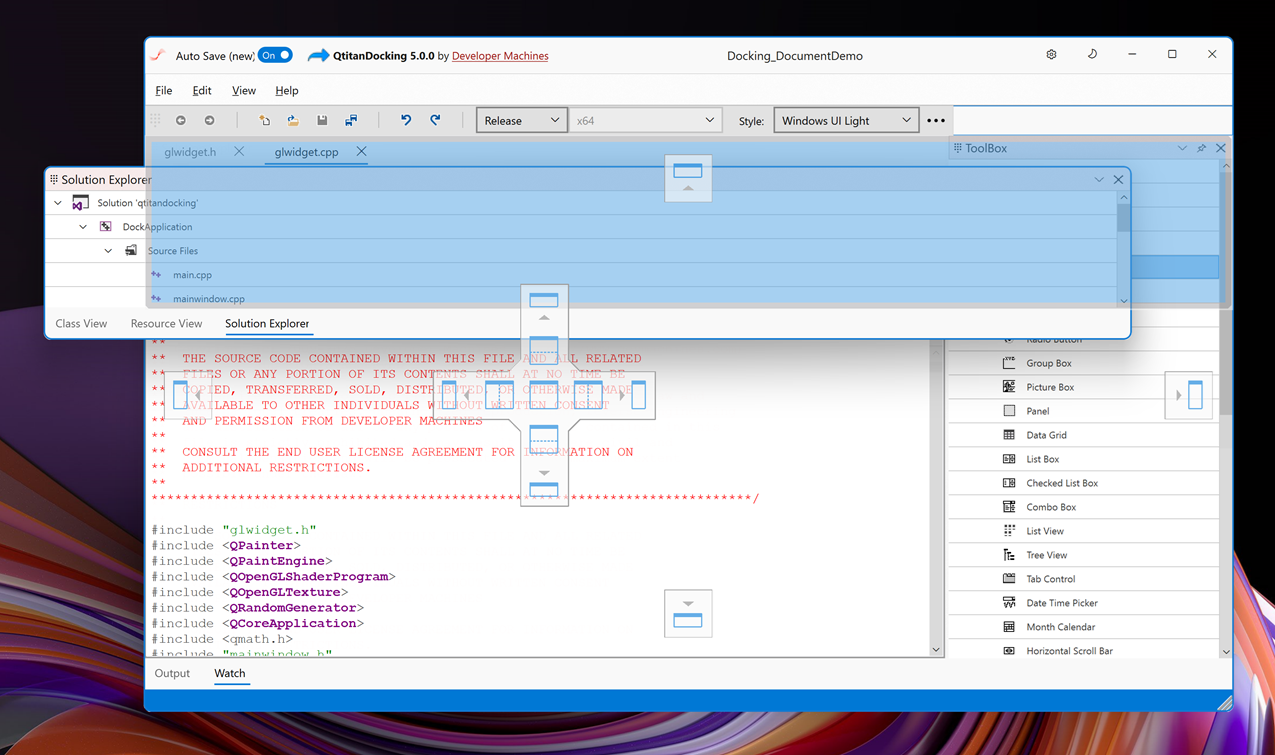Click the Undo arrow in toolbar
The width and height of the screenshot is (1275, 755).
click(x=406, y=120)
